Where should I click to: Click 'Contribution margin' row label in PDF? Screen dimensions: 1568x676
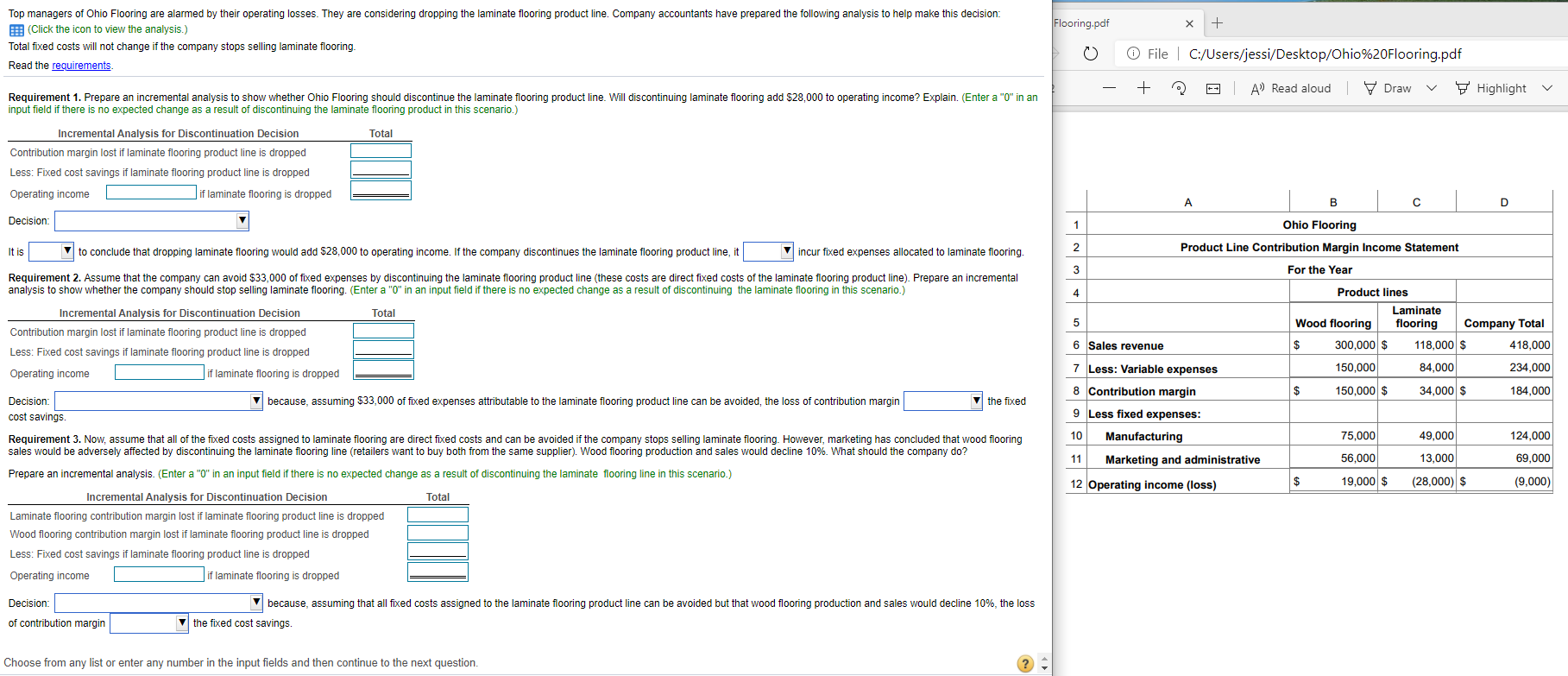point(1142,391)
